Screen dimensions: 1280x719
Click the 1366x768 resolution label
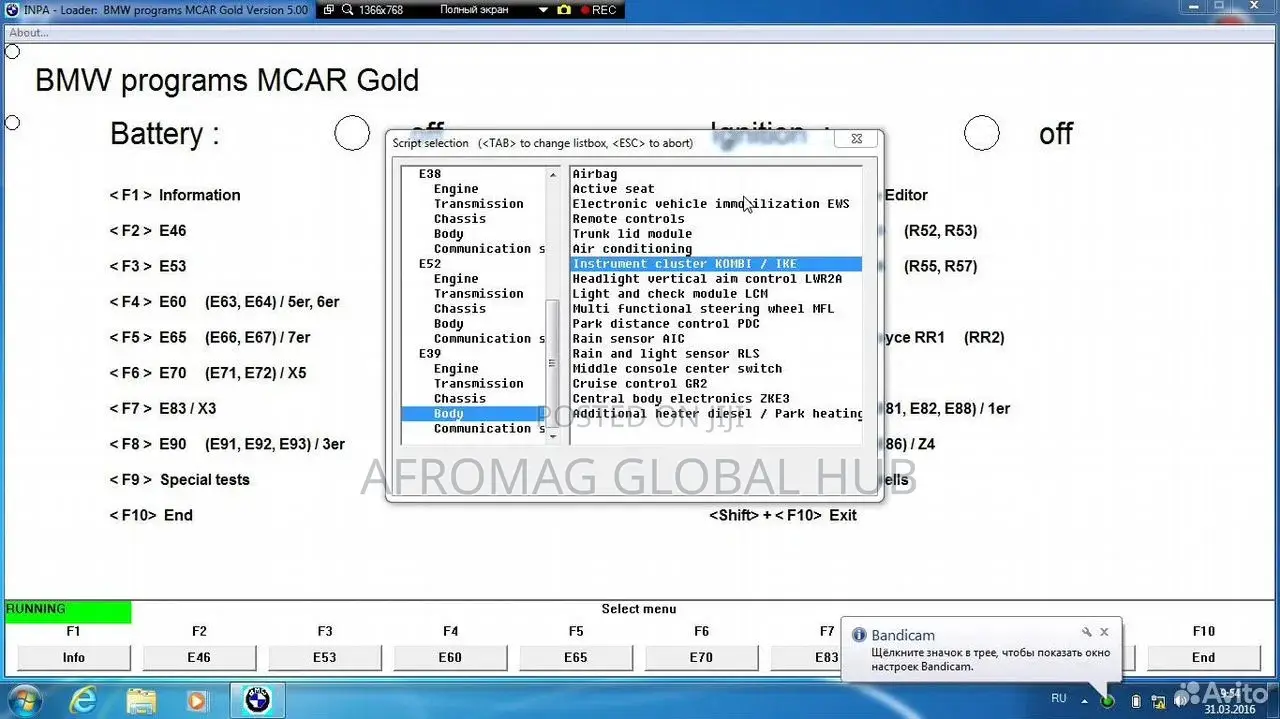(382, 9)
